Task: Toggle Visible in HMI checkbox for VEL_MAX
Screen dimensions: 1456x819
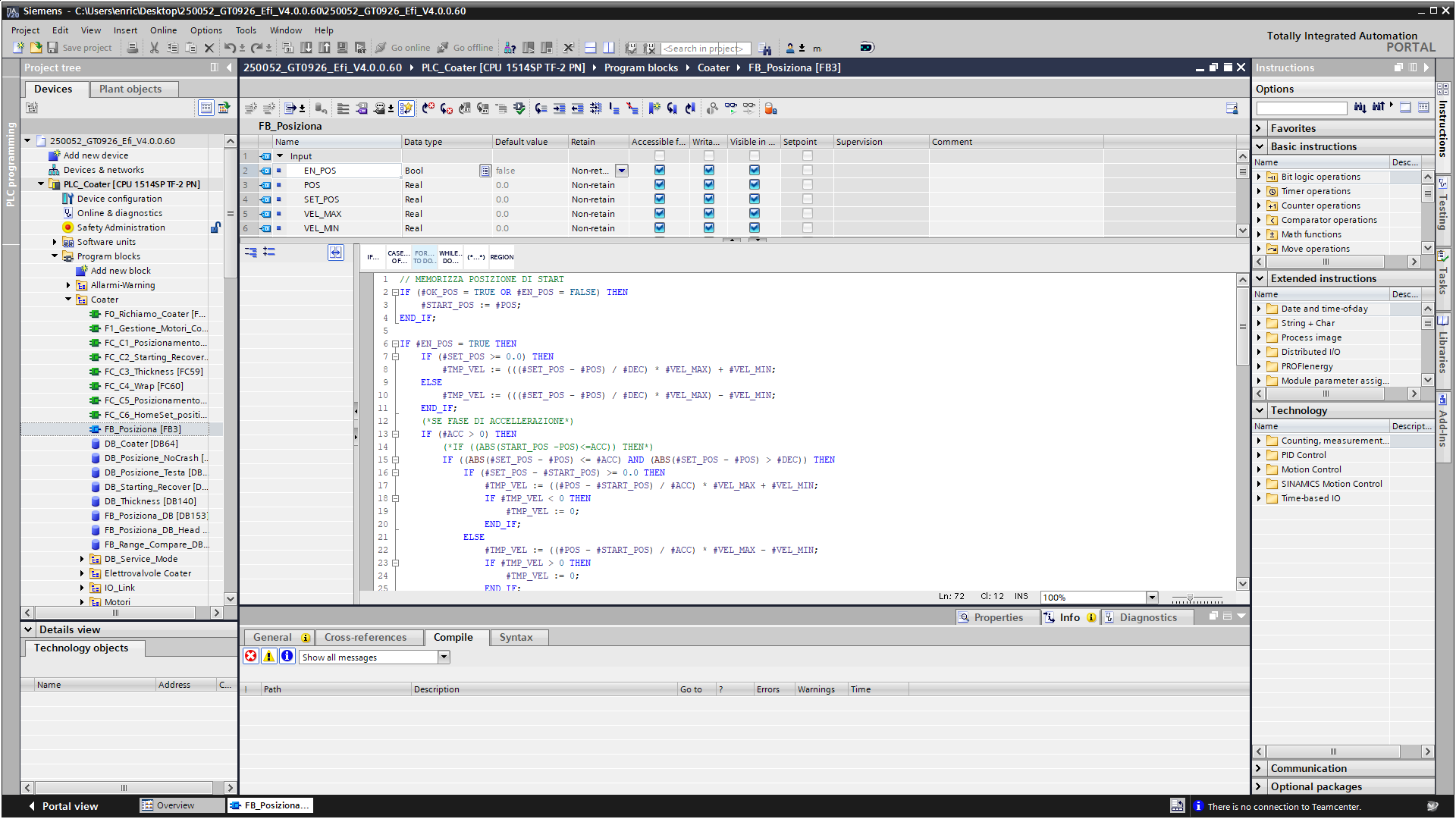Action: click(x=755, y=214)
